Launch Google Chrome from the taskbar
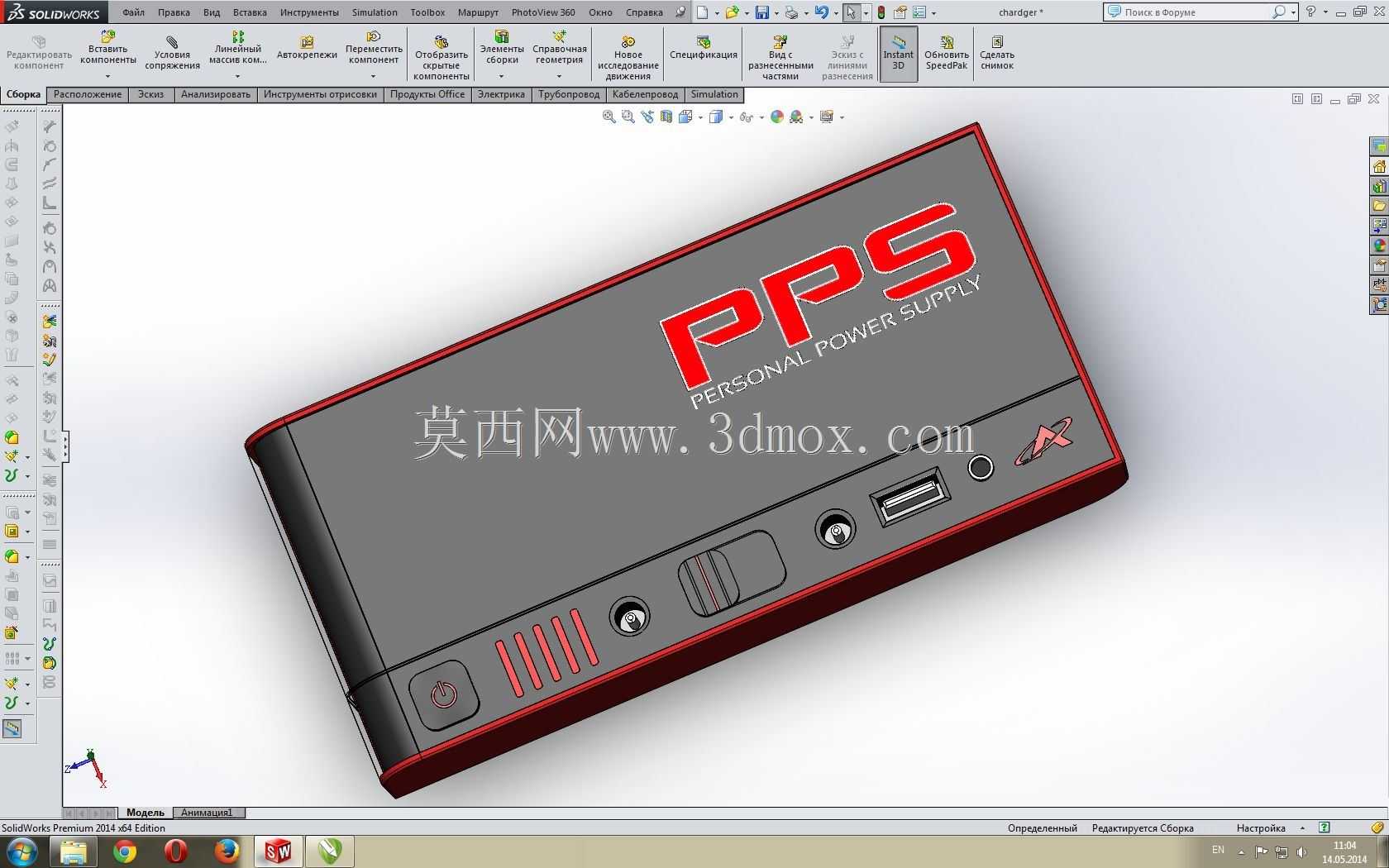This screenshot has height=868, width=1389. [x=125, y=851]
